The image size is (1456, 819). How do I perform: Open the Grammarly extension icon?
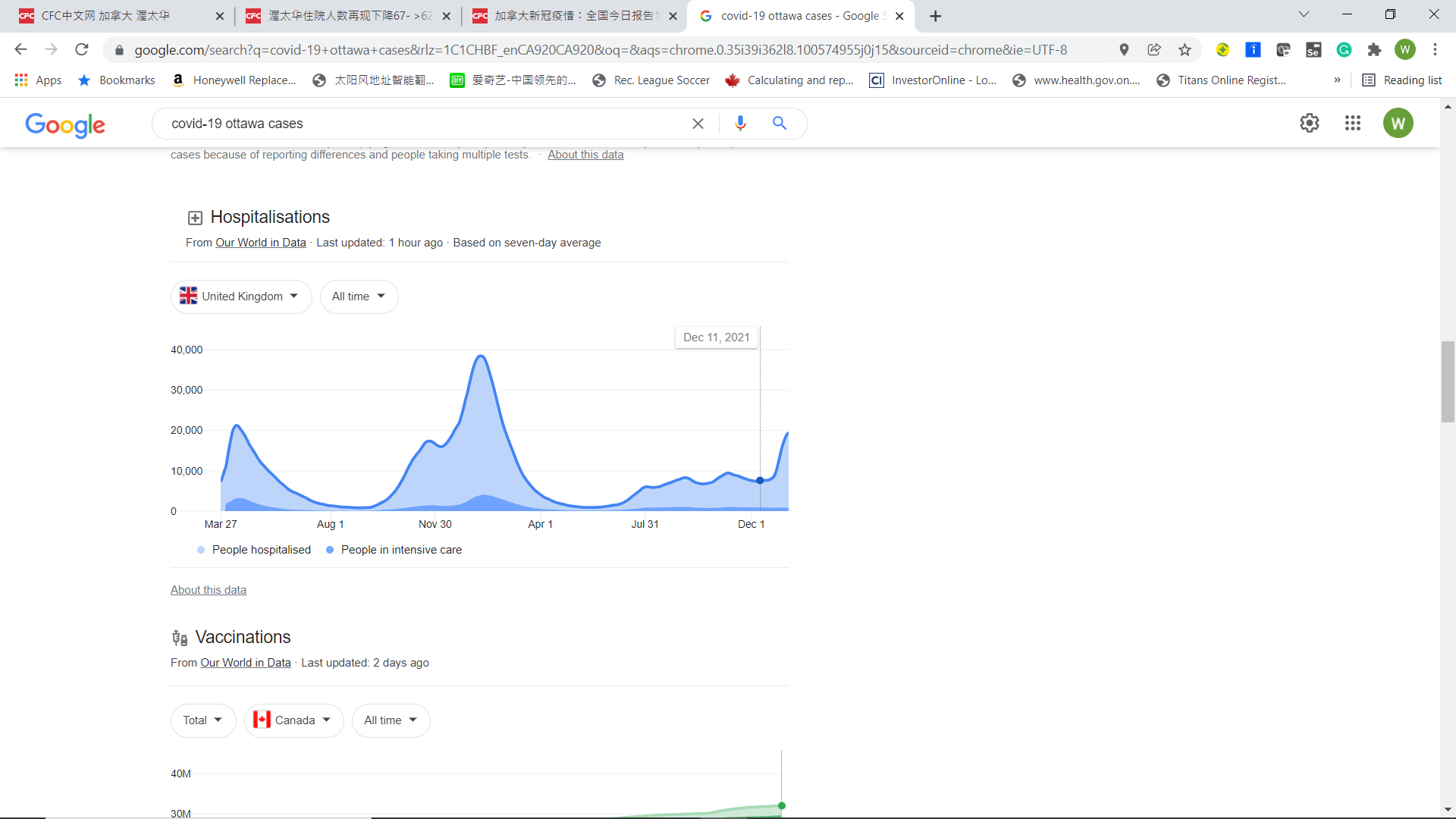[x=1344, y=49]
